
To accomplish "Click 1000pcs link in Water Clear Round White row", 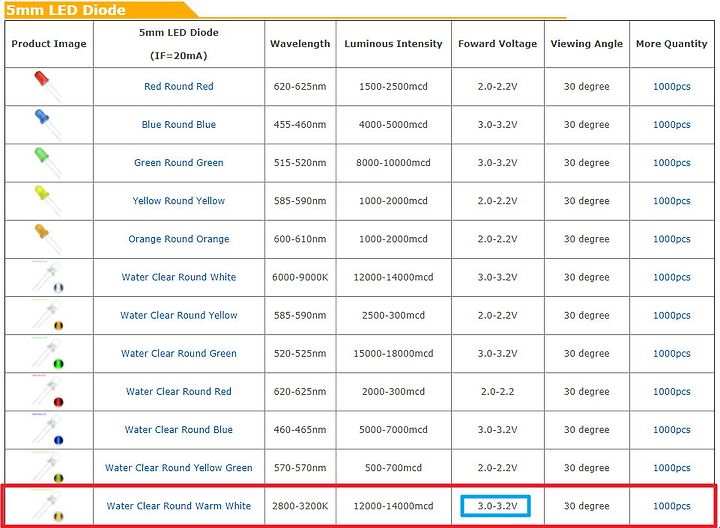I will [x=671, y=277].
